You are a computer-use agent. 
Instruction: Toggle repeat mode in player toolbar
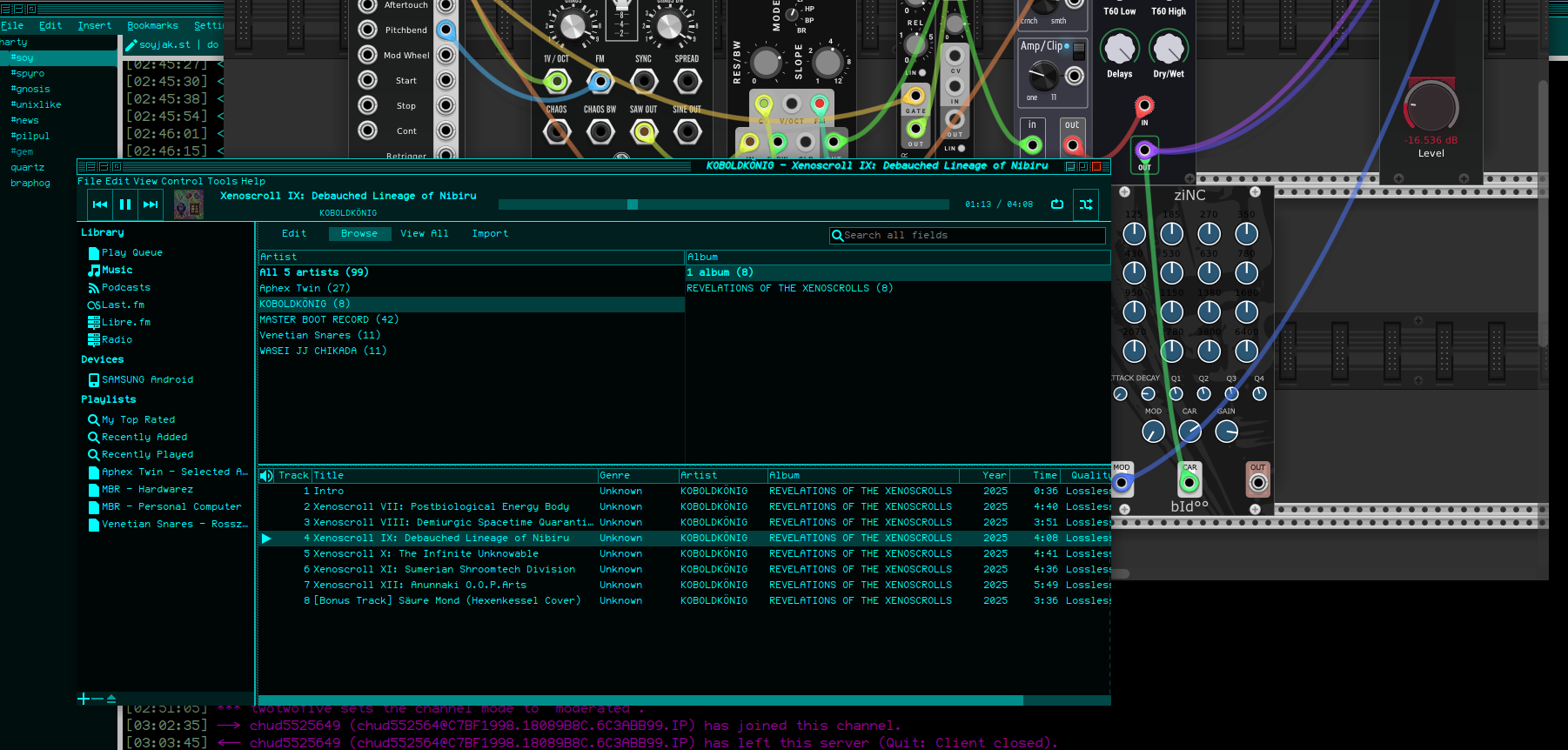coord(1057,204)
